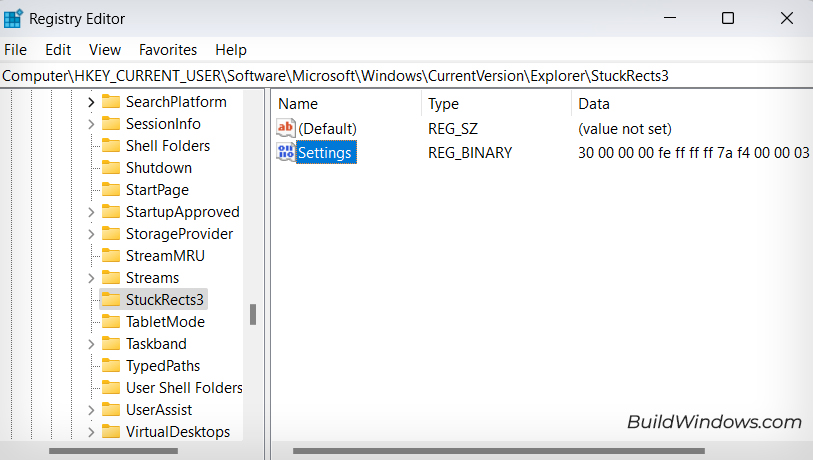Click the User Shell Folders folder icon
Screen dimensions: 813x460
pyautogui.click(x=111, y=387)
